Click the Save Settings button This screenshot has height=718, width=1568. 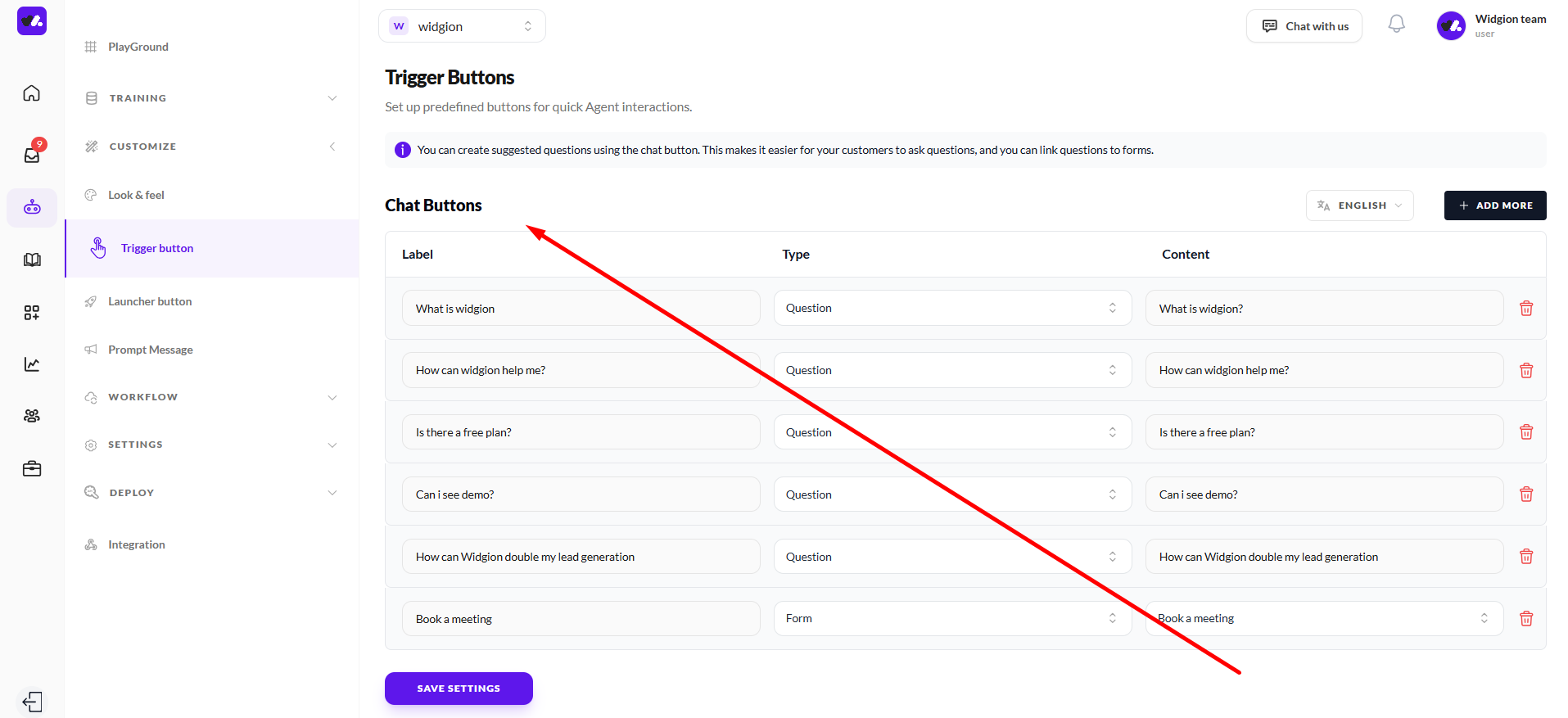[x=459, y=689]
